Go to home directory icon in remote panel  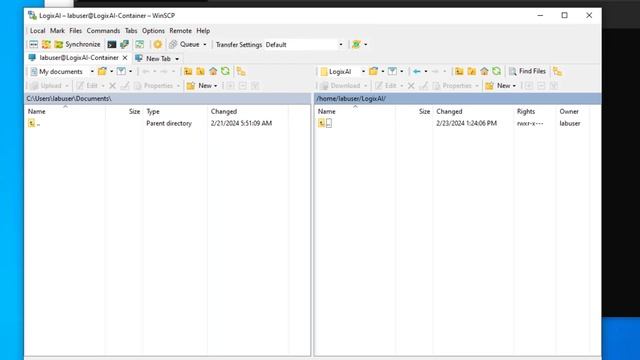(x=484, y=71)
